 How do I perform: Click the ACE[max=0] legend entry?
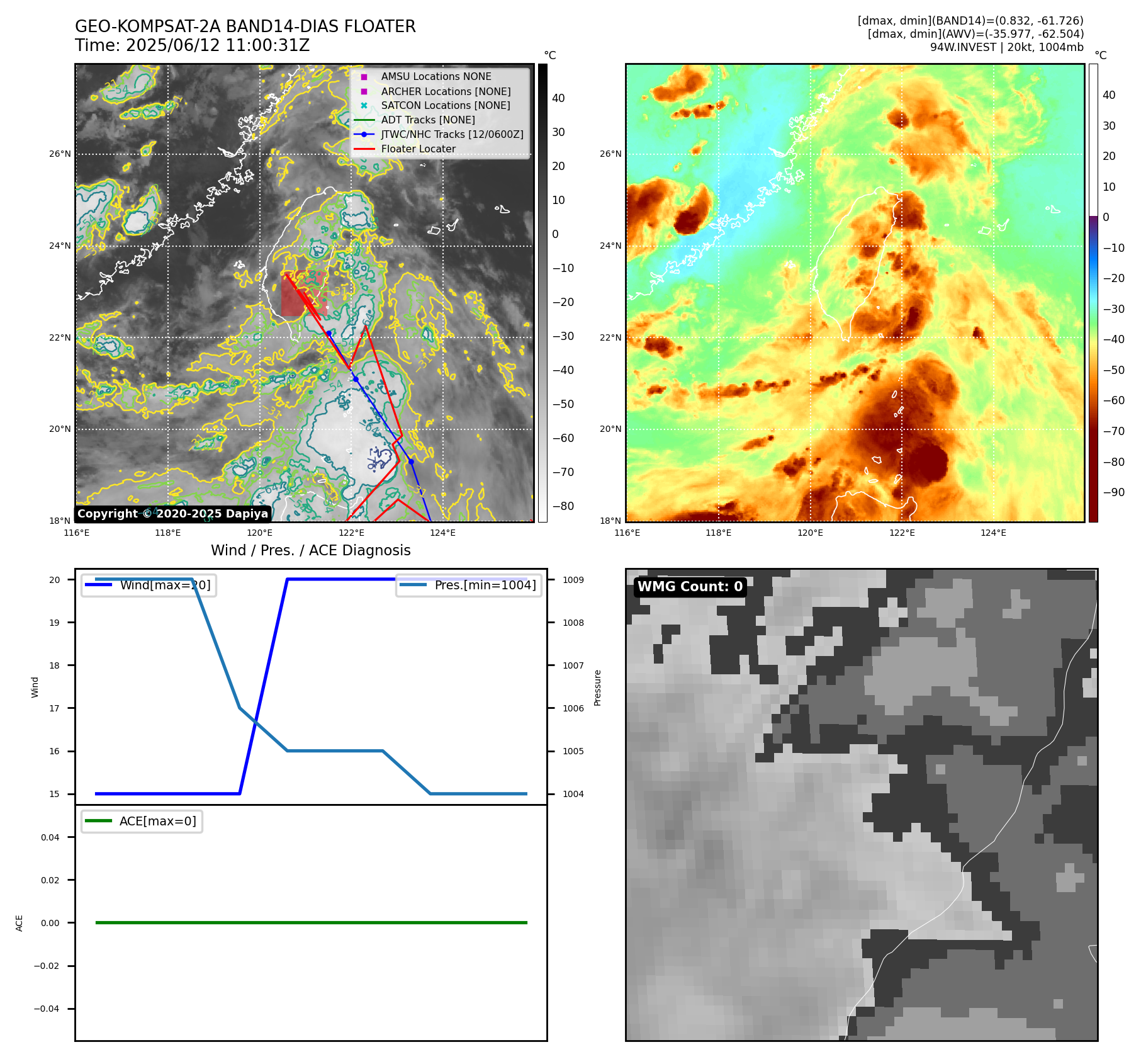pos(142,821)
